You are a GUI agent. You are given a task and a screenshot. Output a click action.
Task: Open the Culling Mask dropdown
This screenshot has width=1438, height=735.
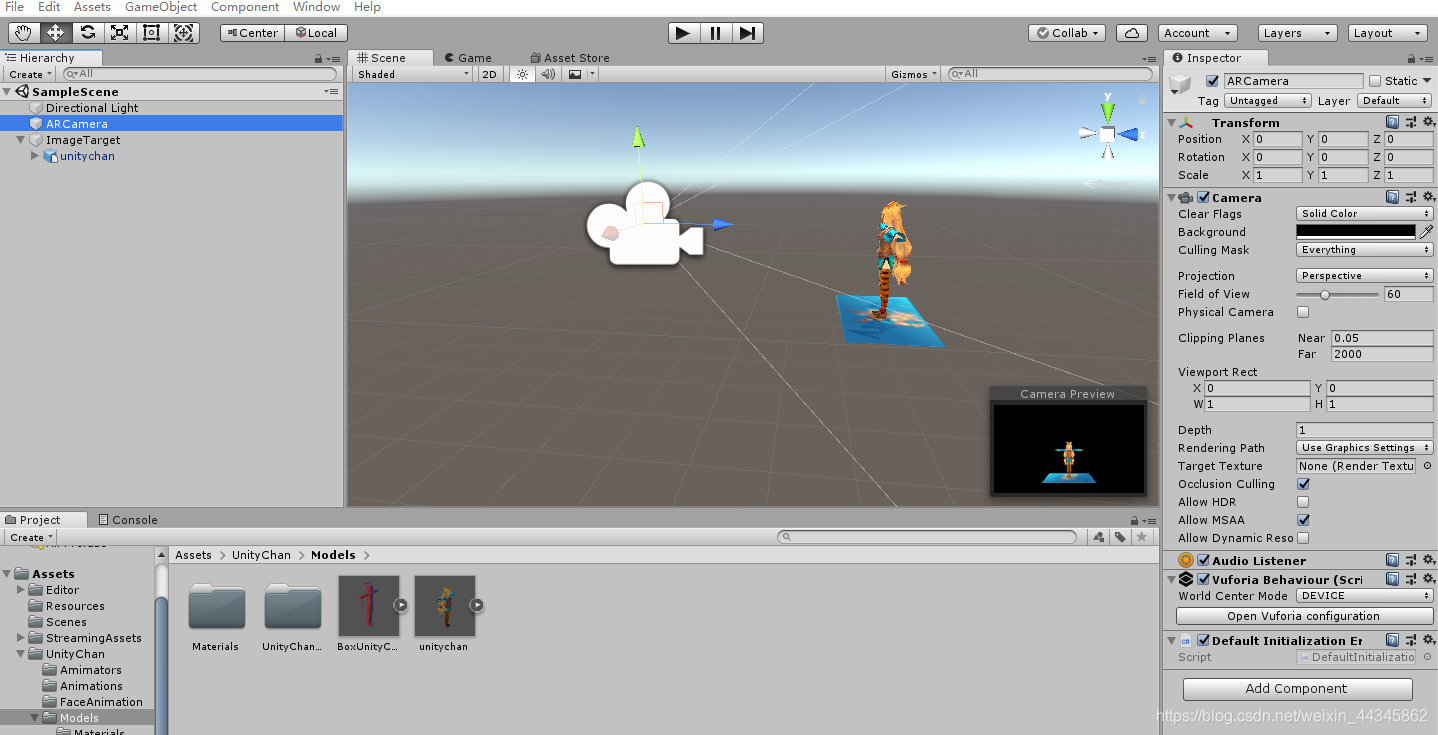click(1365, 250)
